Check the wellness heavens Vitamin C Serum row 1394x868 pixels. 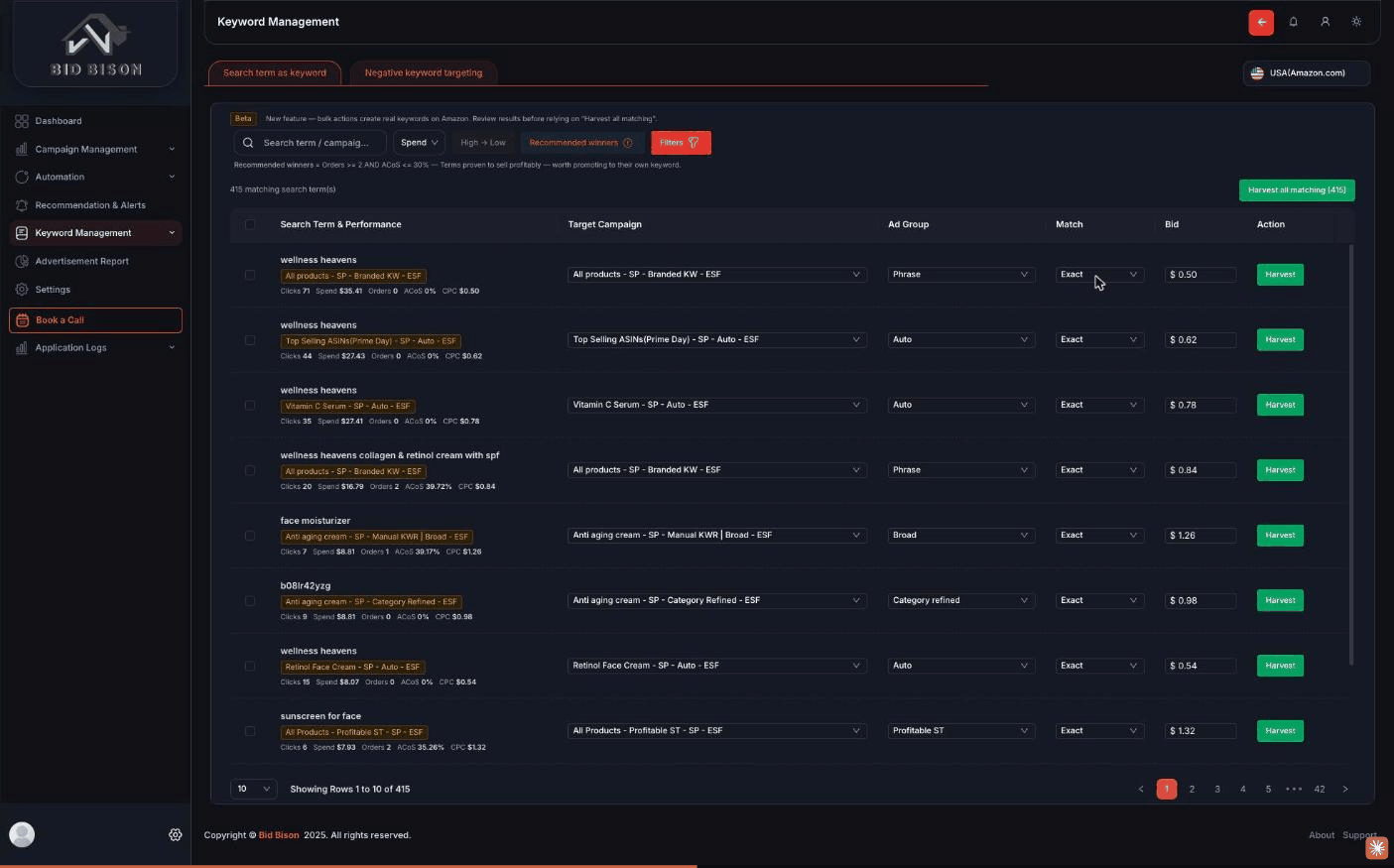[x=250, y=406]
